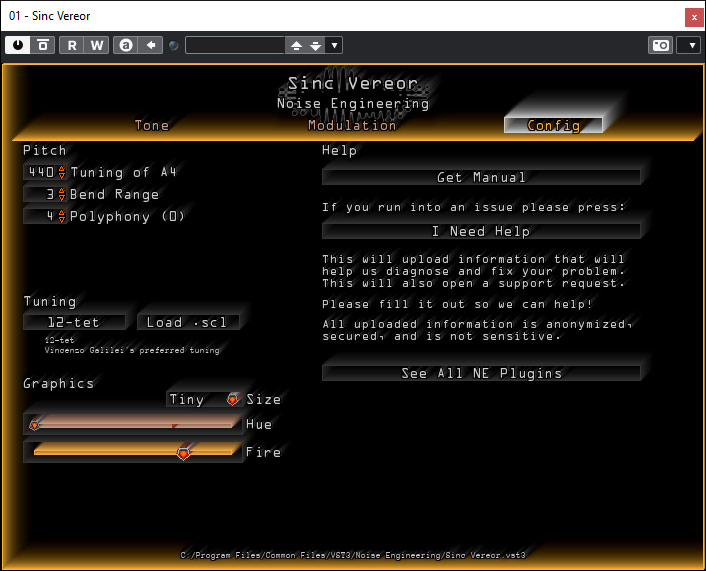Load the next preset with down arrow
Image resolution: width=706 pixels, height=571 pixels.
coord(315,45)
